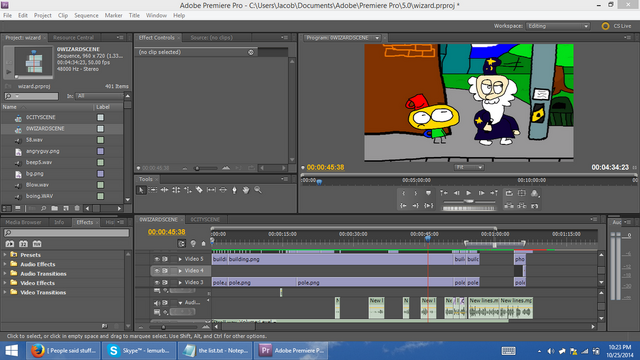
Task: Click the Lift button
Action: tap(509, 206)
